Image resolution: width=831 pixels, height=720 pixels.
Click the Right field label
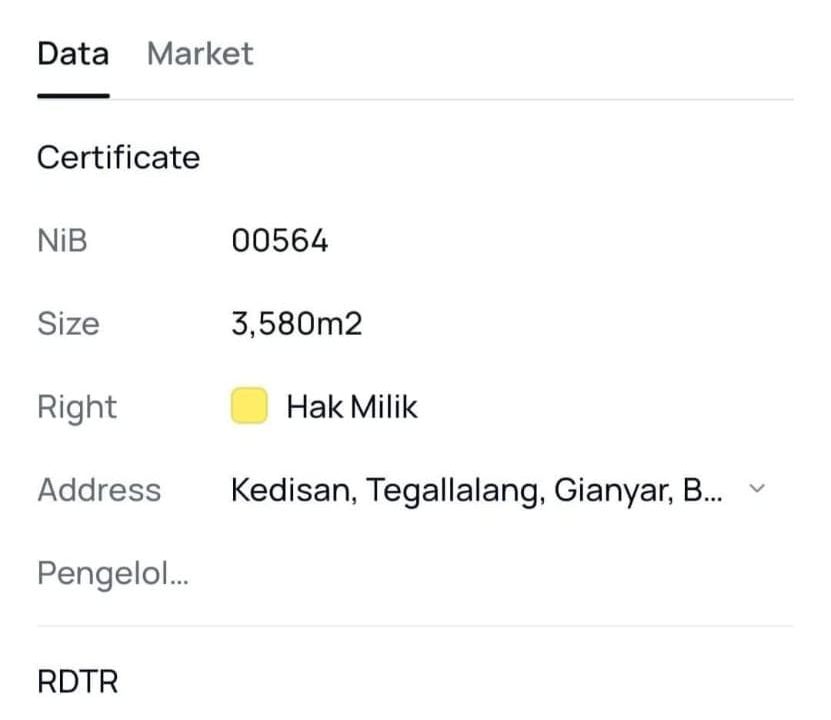point(77,407)
